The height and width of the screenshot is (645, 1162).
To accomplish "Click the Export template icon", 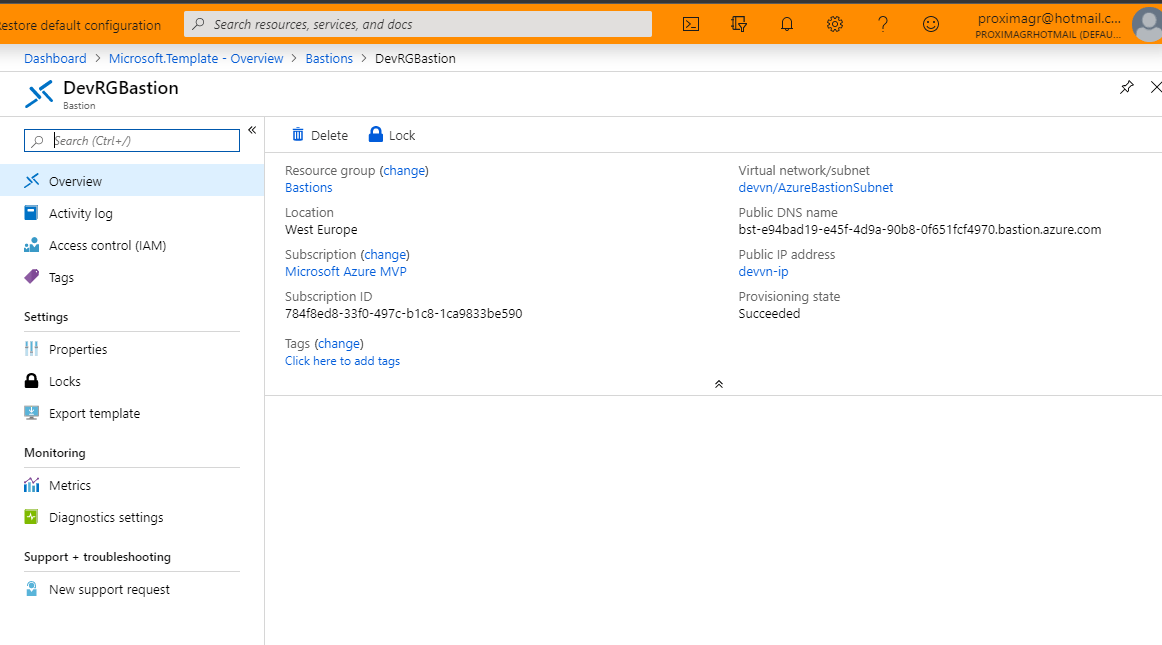I will click(x=31, y=413).
